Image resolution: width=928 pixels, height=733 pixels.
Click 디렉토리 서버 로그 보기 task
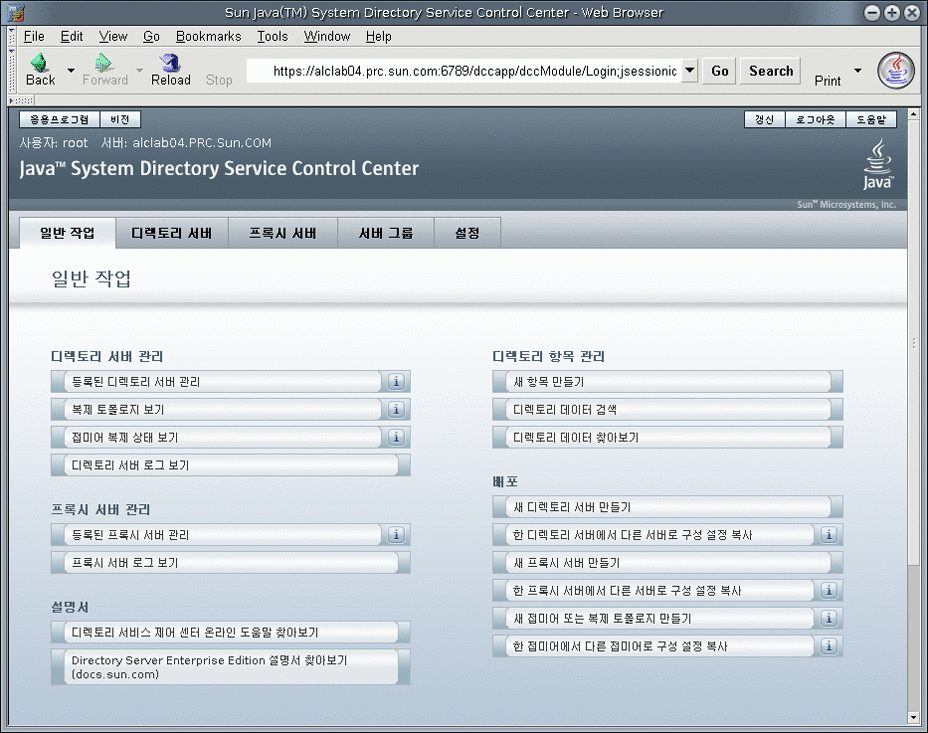click(230, 465)
